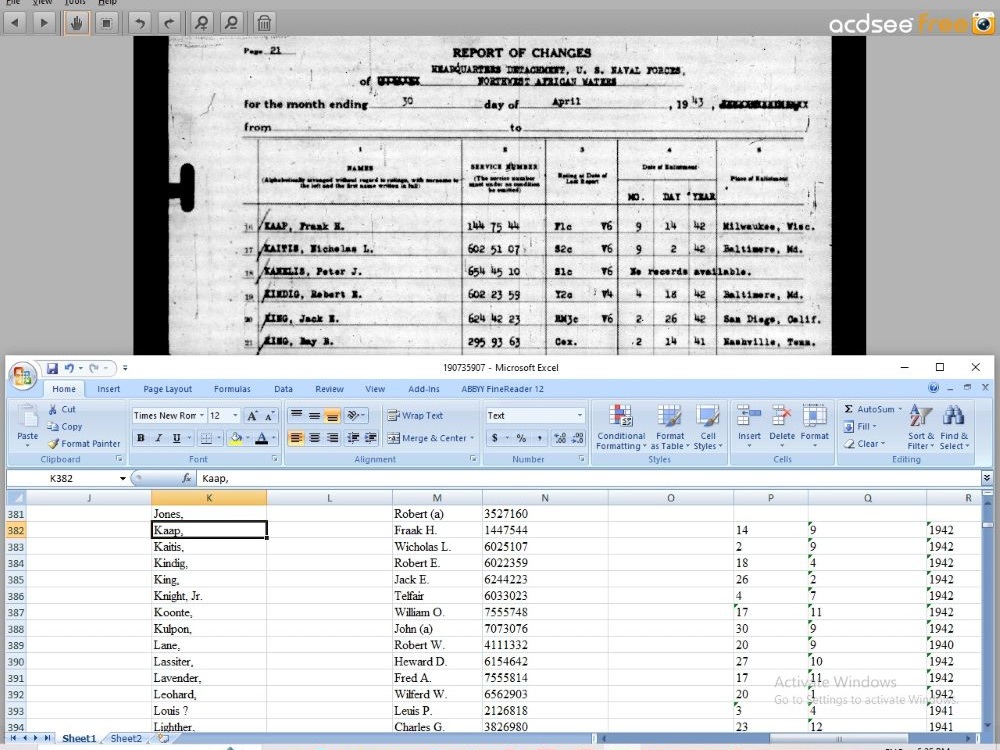1000x750 pixels.
Task: Rotate image left in ACDSee
Action: click(x=140, y=24)
